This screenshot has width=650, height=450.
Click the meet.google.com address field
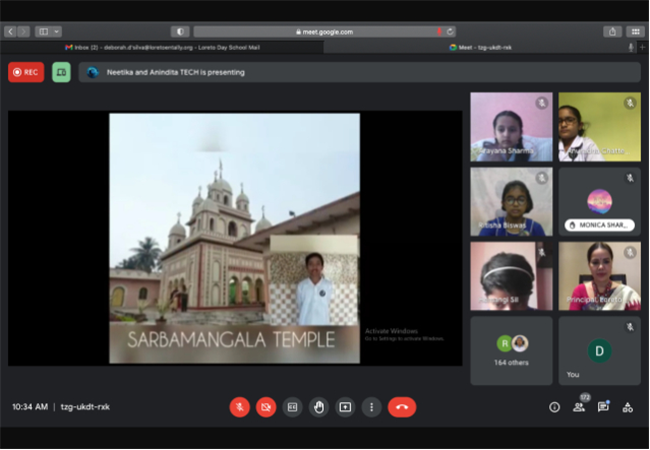click(324, 31)
